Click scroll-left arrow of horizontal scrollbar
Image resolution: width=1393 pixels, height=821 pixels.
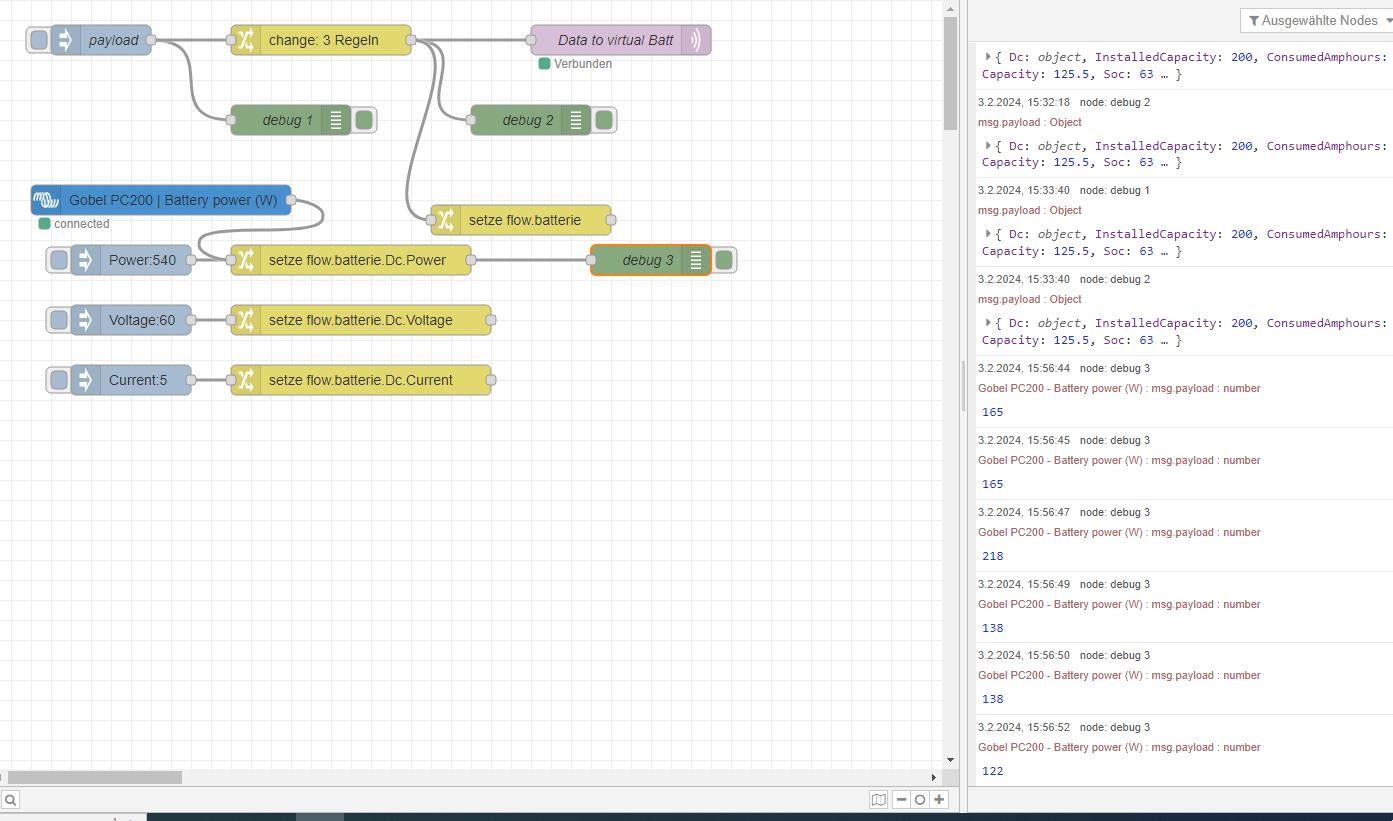tap(3, 777)
